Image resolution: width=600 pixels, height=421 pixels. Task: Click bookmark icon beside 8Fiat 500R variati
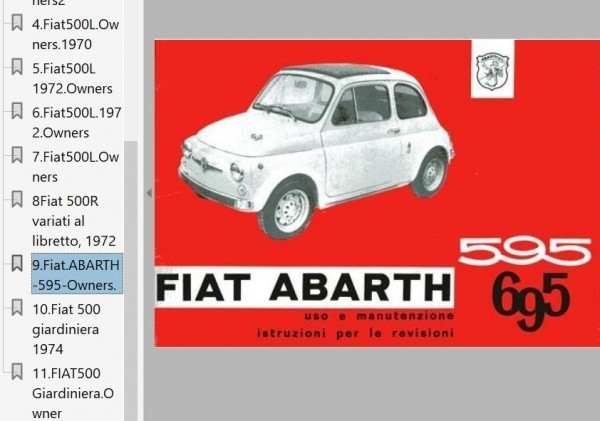tap(17, 199)
